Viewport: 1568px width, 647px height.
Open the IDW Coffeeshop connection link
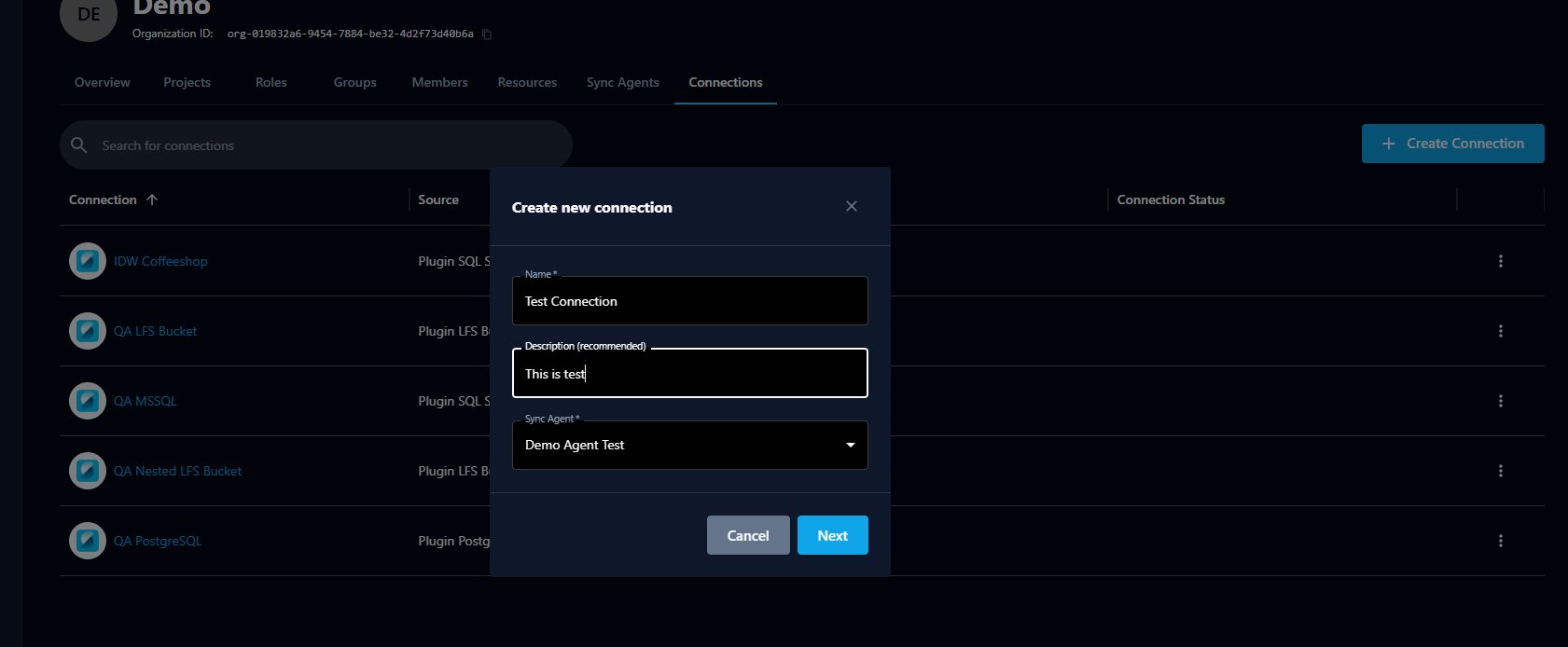click(x=160, y=261)
